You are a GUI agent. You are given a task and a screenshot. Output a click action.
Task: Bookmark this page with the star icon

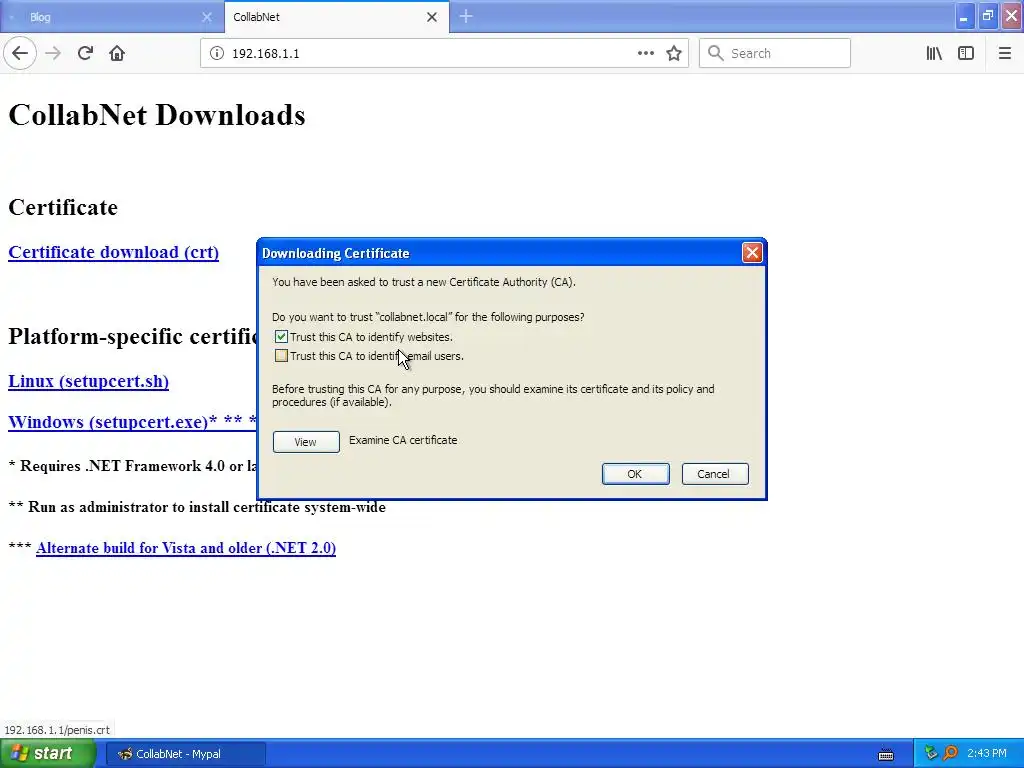[x=674, y=53]
